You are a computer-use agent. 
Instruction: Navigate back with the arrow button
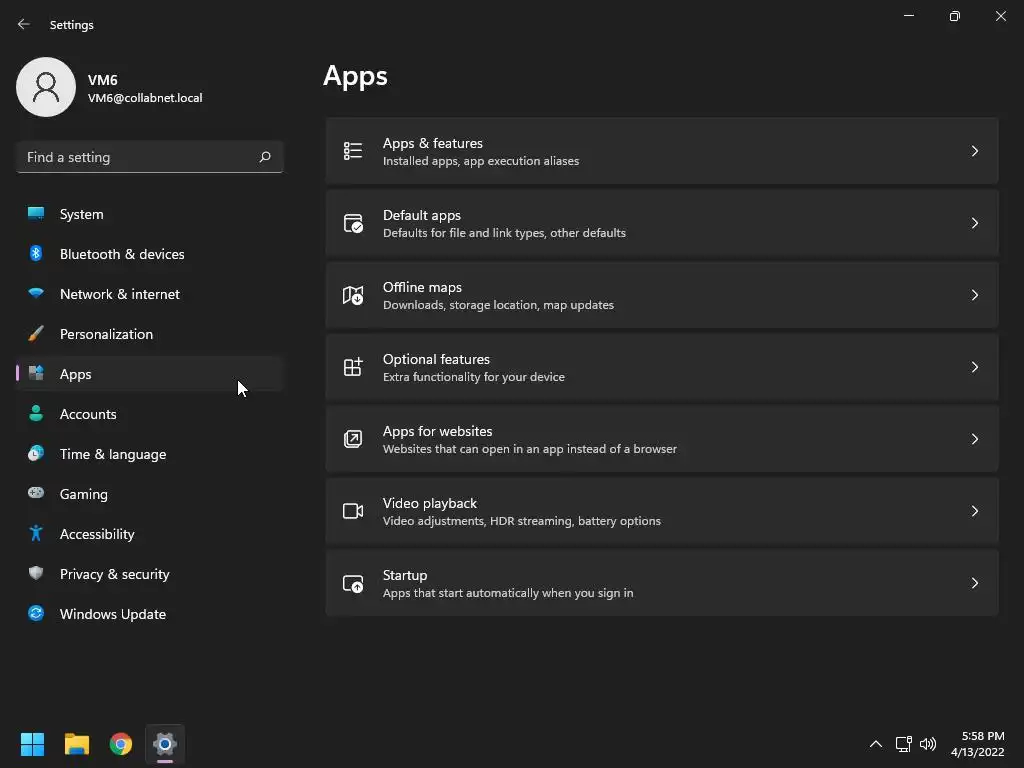[24, 24]
